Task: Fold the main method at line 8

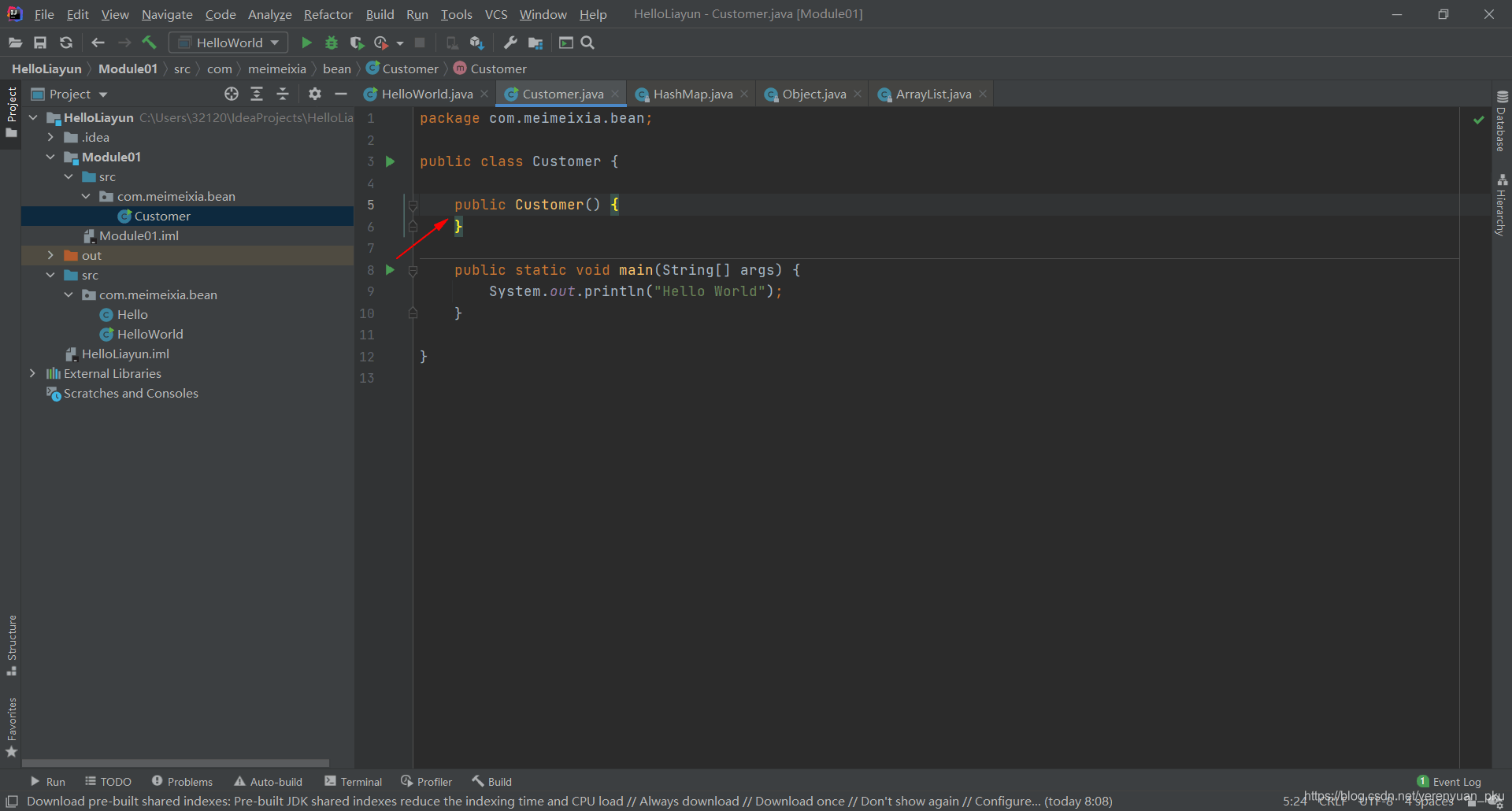Action: tap(413, 270)
